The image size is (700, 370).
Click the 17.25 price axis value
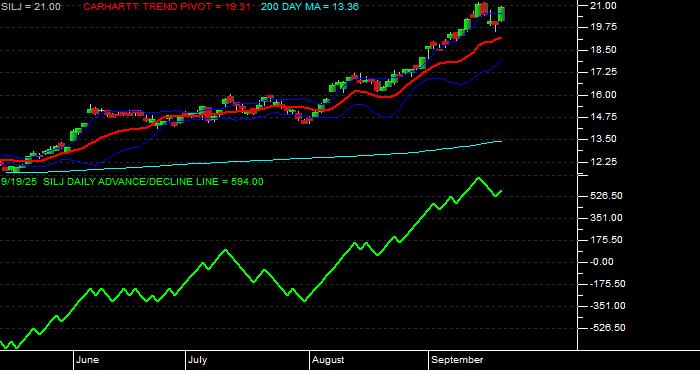pos(603,72)
